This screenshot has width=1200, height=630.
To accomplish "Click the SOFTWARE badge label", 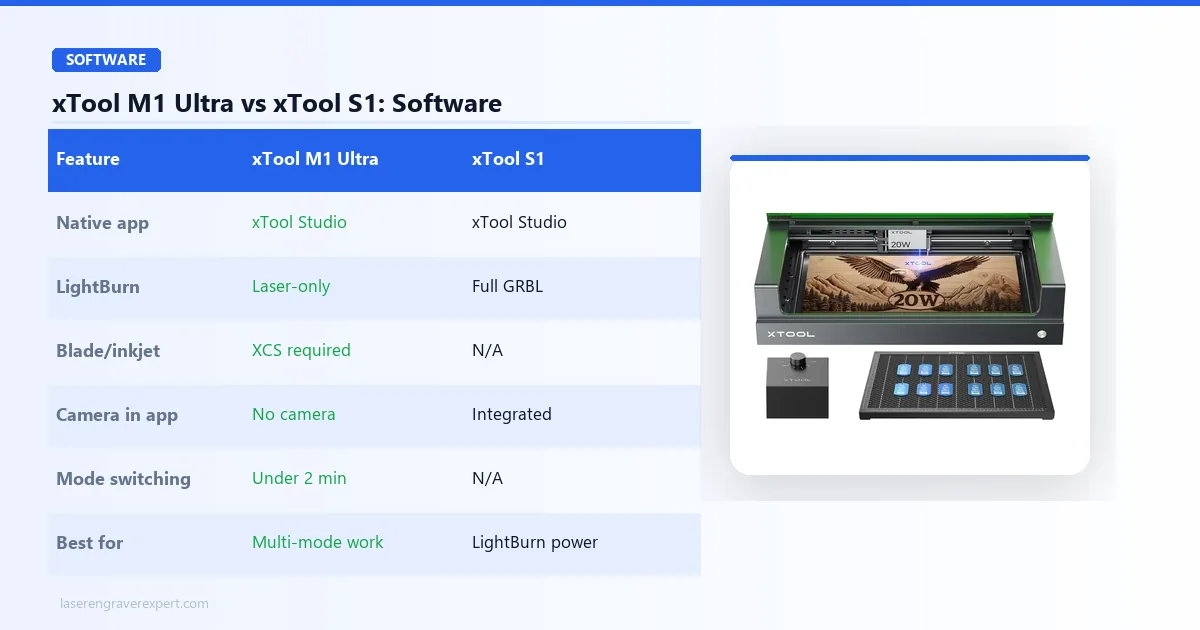I will tap(106, 60).
